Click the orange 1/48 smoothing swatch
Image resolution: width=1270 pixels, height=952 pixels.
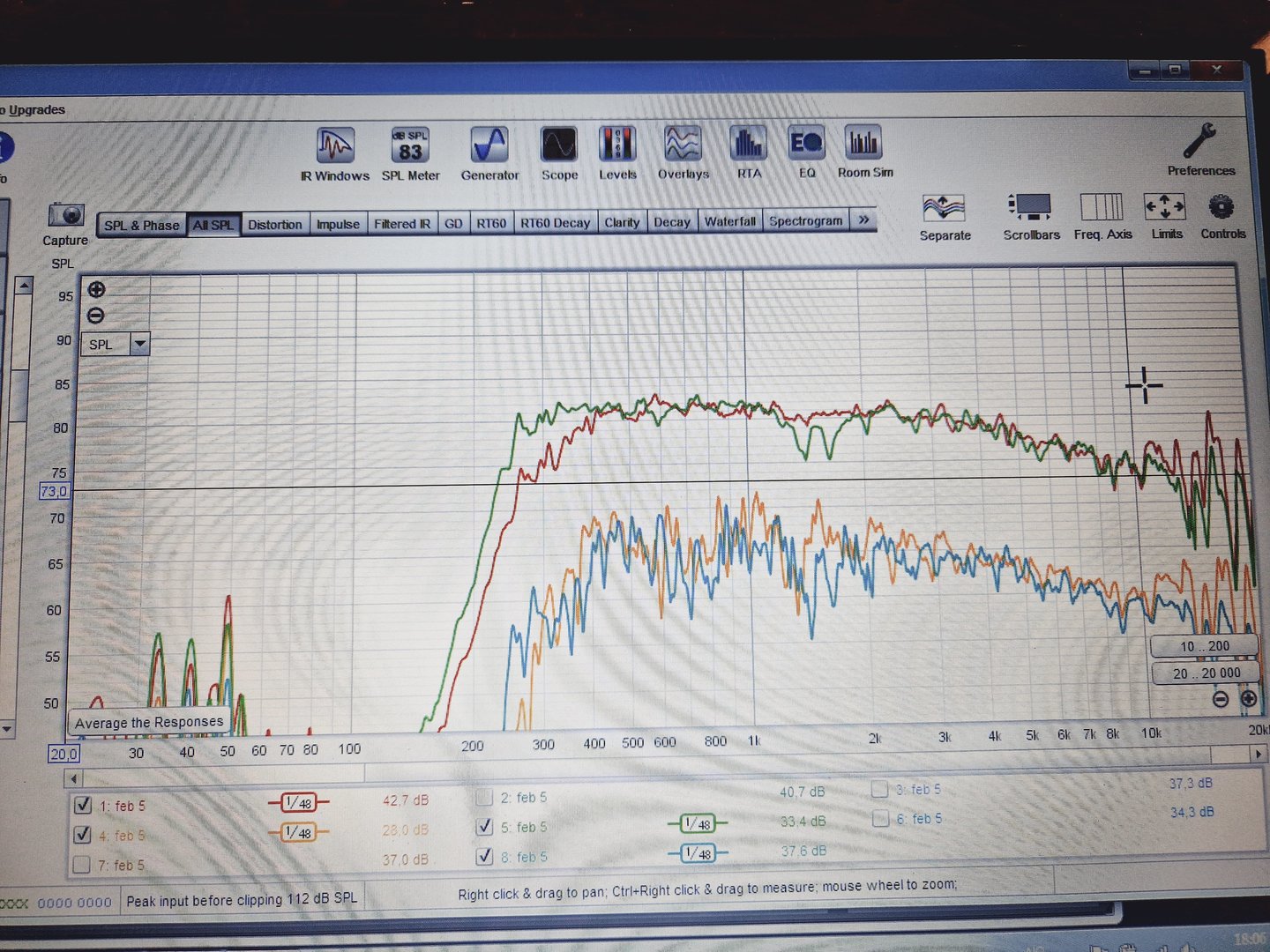pyautogui.click(x=298, y=832)
